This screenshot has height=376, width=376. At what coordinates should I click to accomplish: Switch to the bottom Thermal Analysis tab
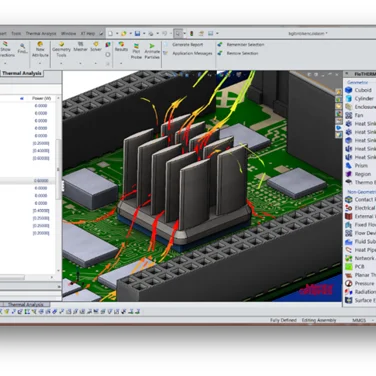(26, 304)
